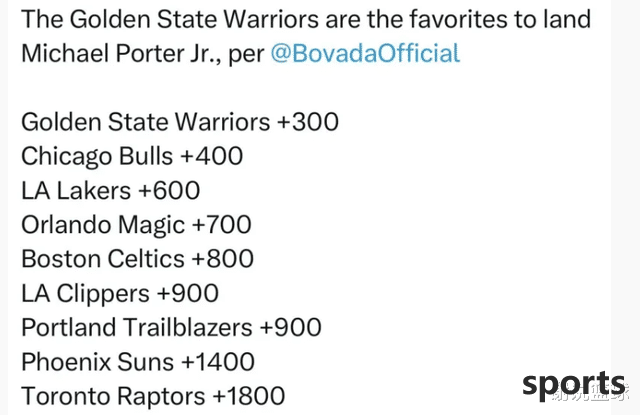640x415 pixels.
Task: Select the +600 odds beside the Lakers
Action: point(169,190)
